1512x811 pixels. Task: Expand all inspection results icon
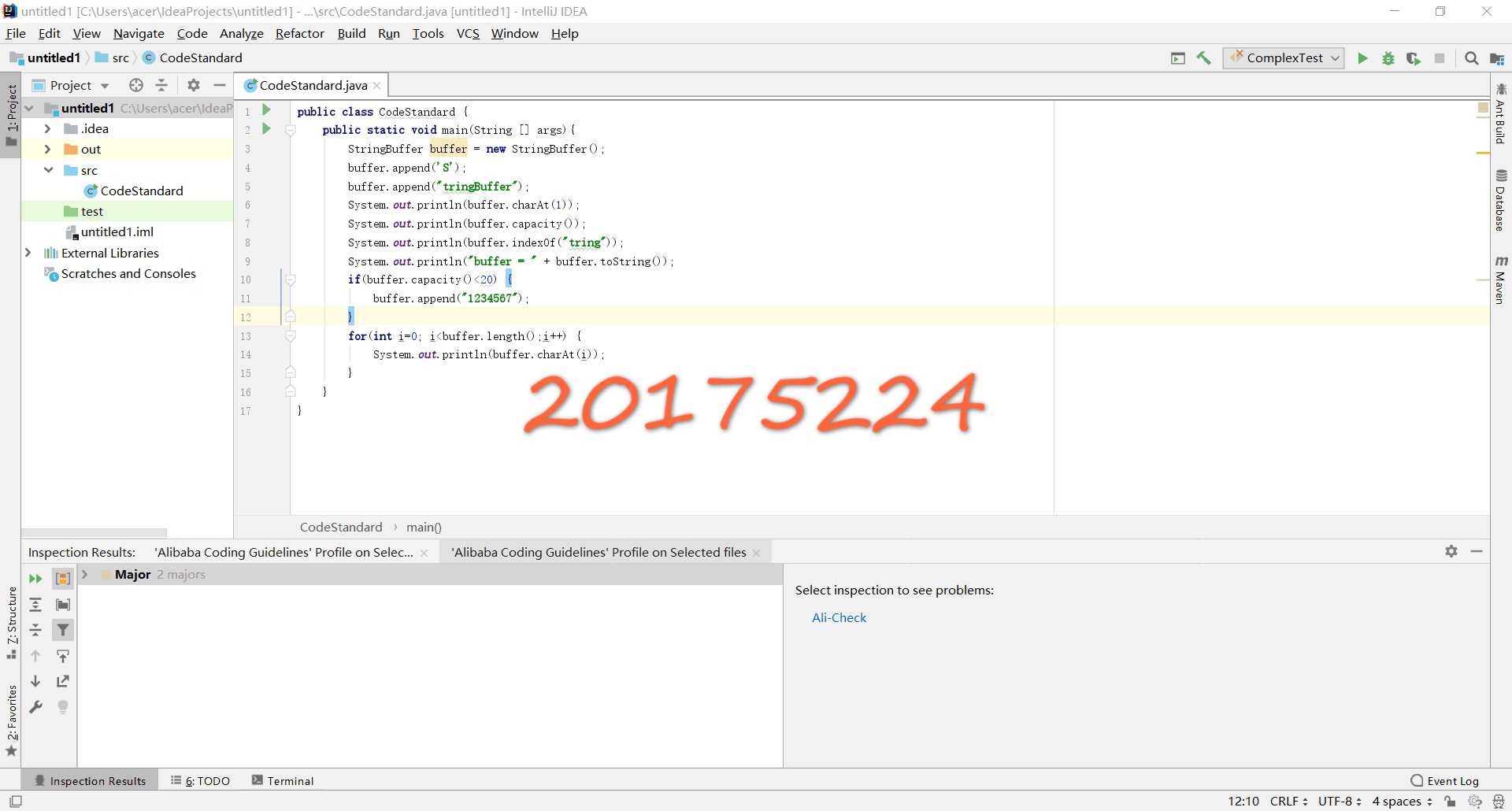[x=35, y=605]
